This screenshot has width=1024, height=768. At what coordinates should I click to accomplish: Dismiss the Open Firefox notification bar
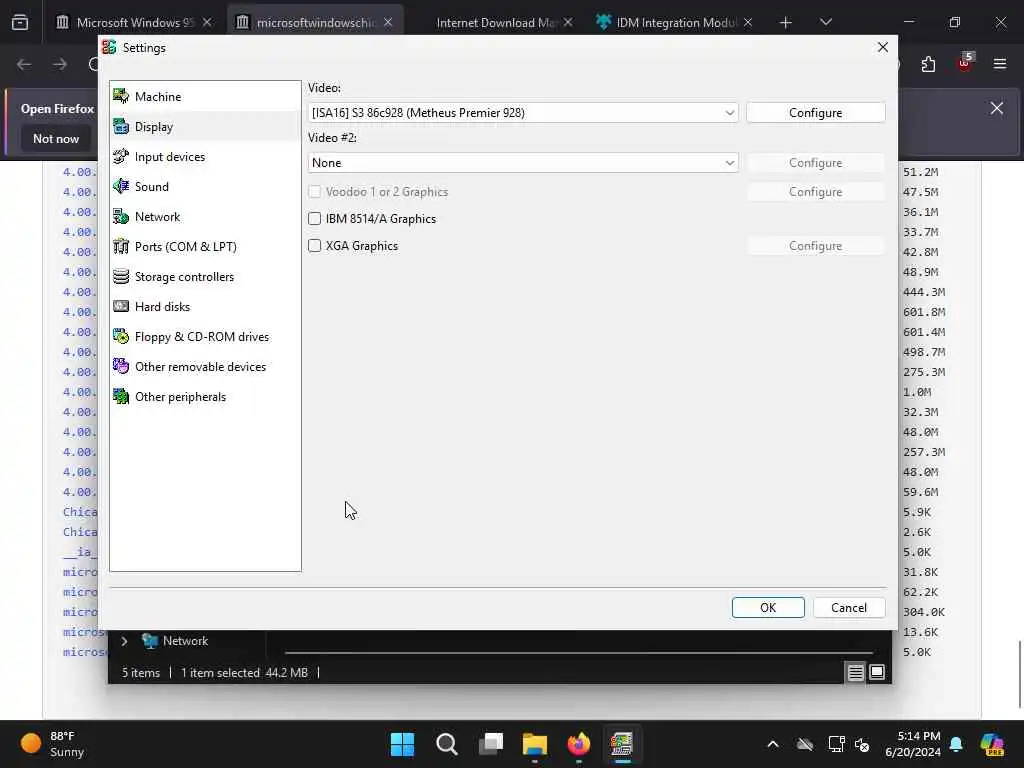pos(997,108)
